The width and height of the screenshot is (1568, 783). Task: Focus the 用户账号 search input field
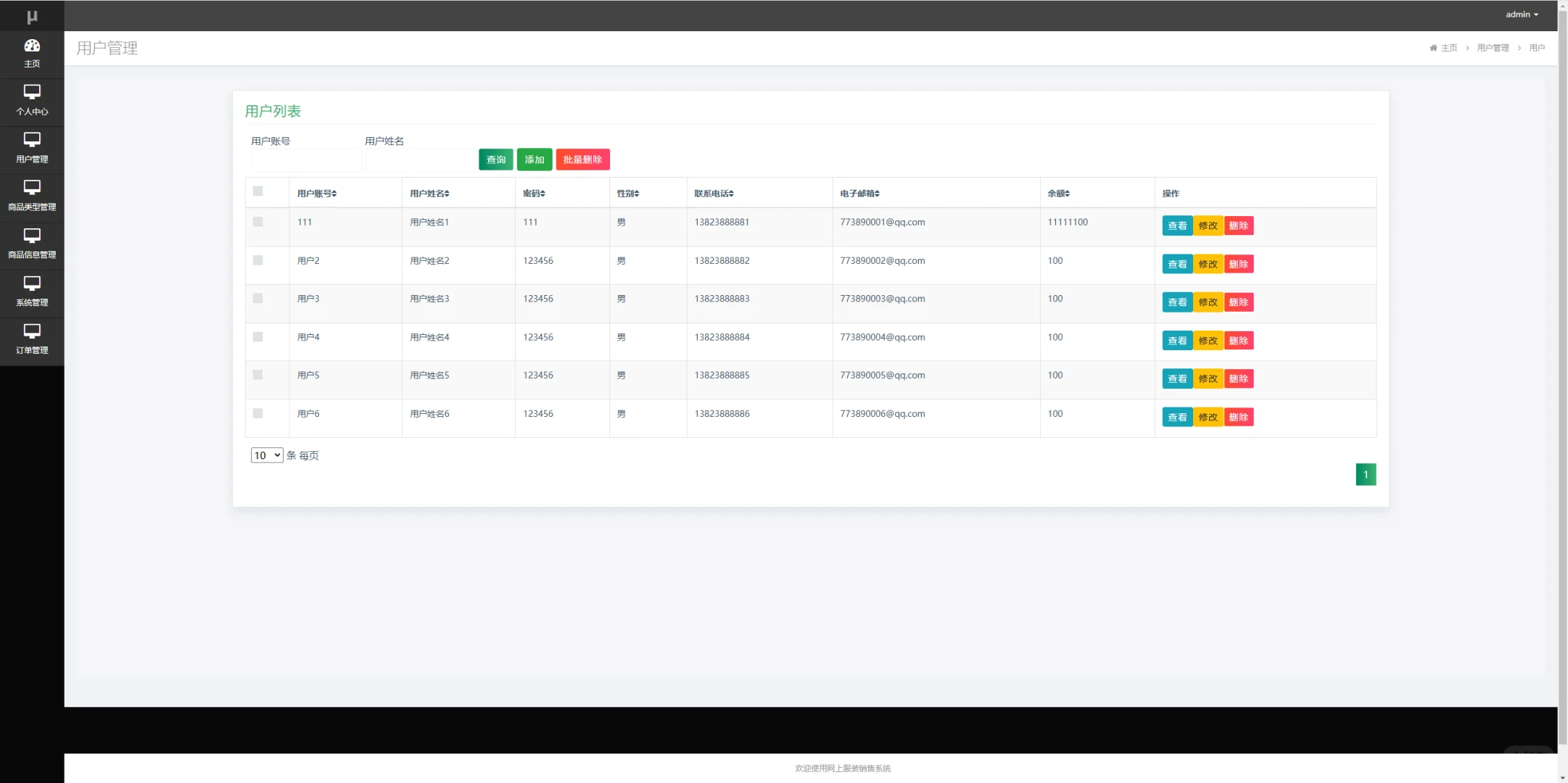(x=305, y=159)
